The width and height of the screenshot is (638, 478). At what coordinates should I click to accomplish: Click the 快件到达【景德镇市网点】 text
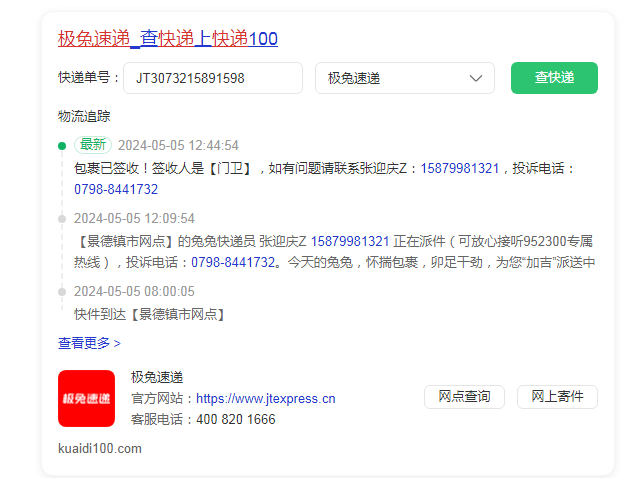(x=149, y=314)
